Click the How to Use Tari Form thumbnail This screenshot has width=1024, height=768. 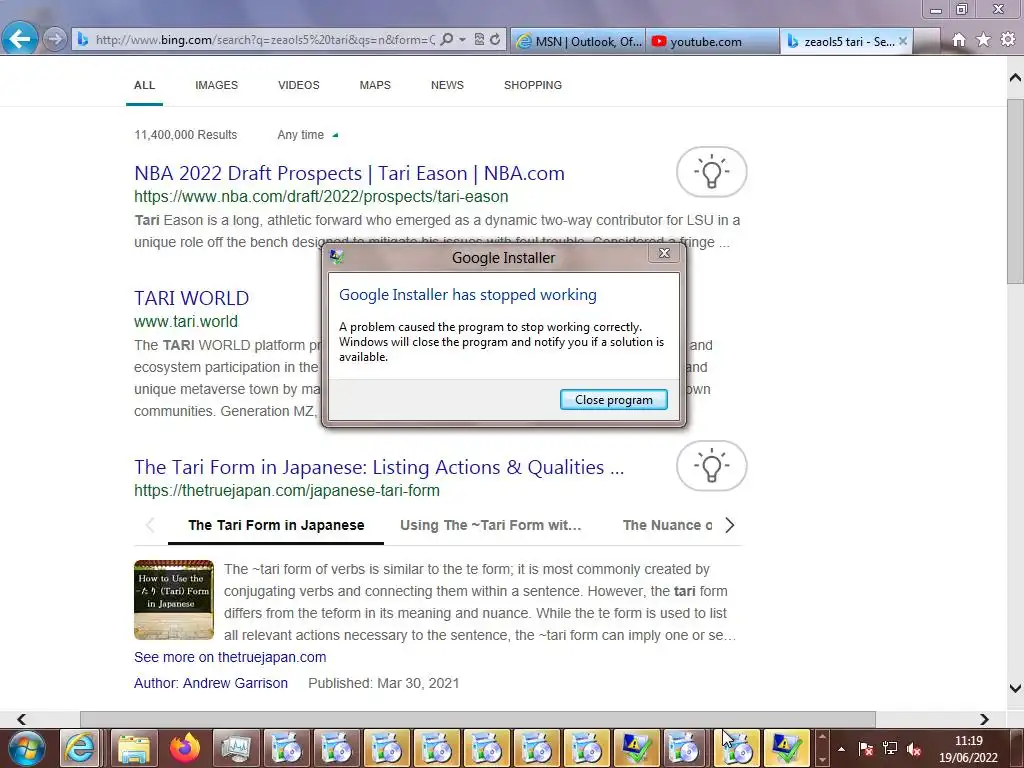(174, 600)
